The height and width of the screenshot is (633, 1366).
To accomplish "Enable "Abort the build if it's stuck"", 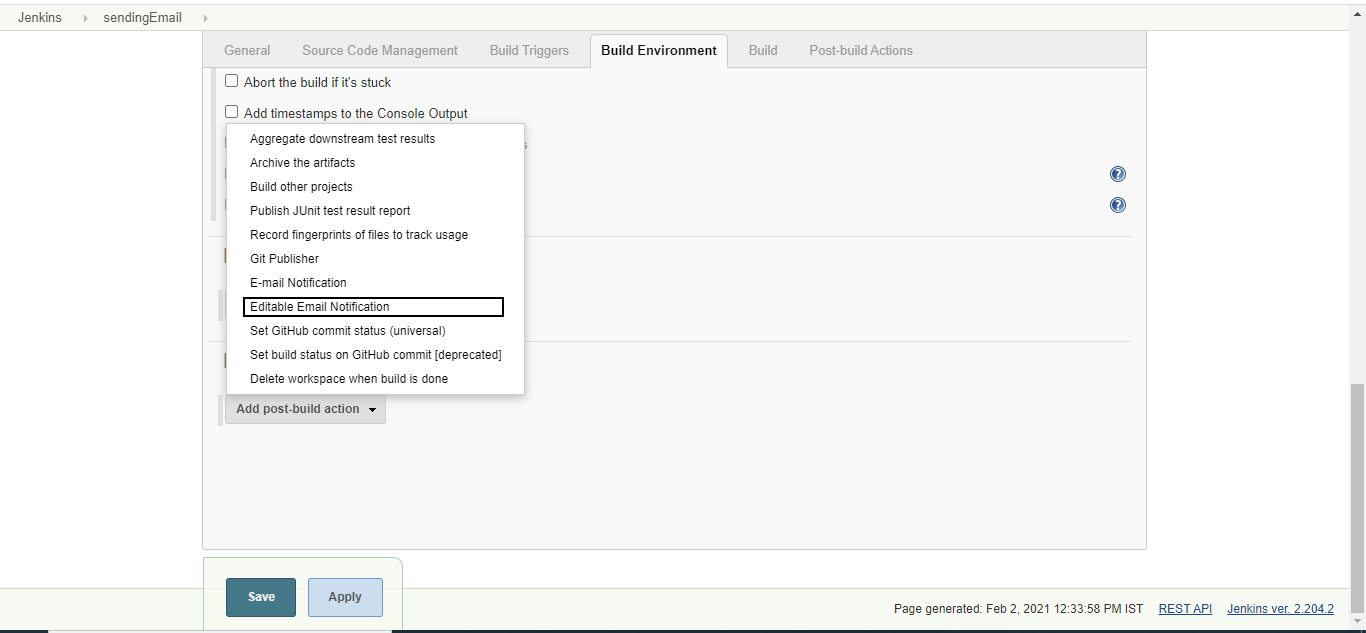I will [x=231, y=81].
